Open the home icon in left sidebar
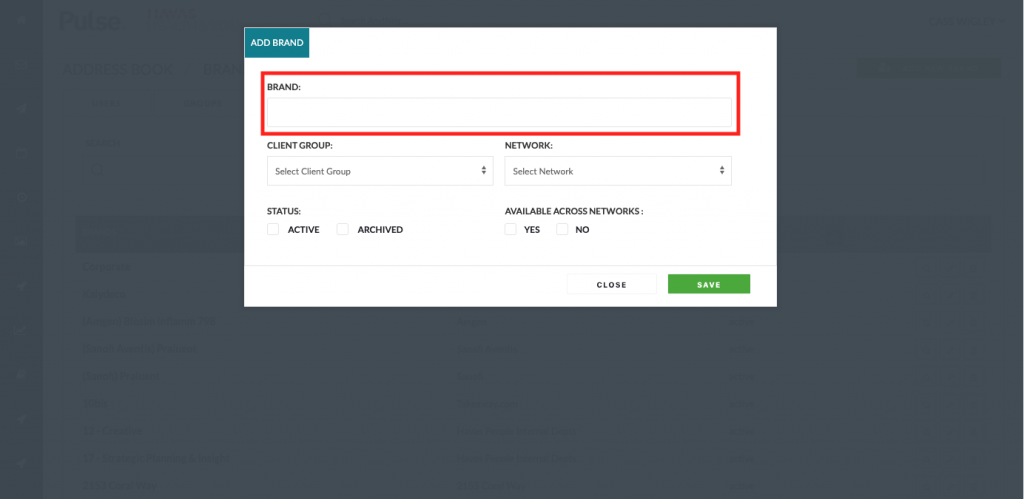The image size is (1024, 499). click(x=22, y=20)
